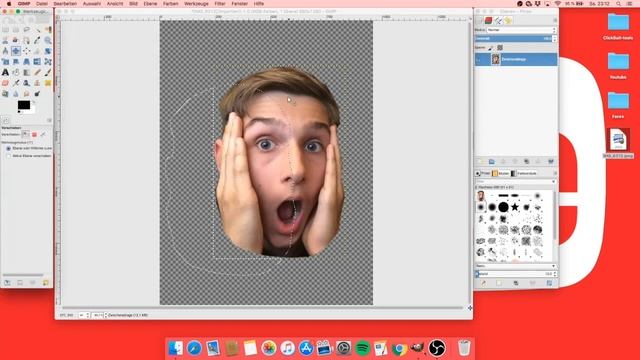Image resolution: width=640 pixels, height=360 pixels.
Task: Select the Scale tool
Action: [5, 62]
